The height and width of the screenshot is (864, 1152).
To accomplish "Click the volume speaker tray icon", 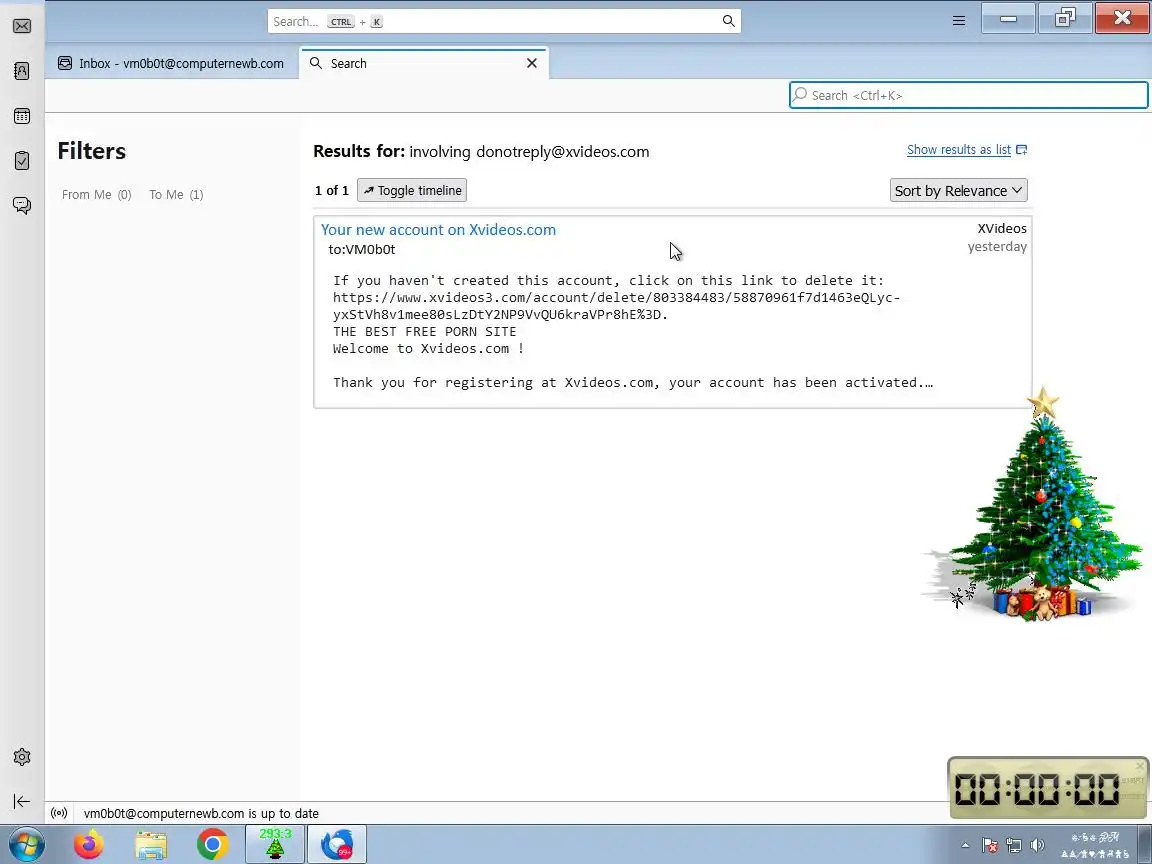I will tap(1037, 846).
